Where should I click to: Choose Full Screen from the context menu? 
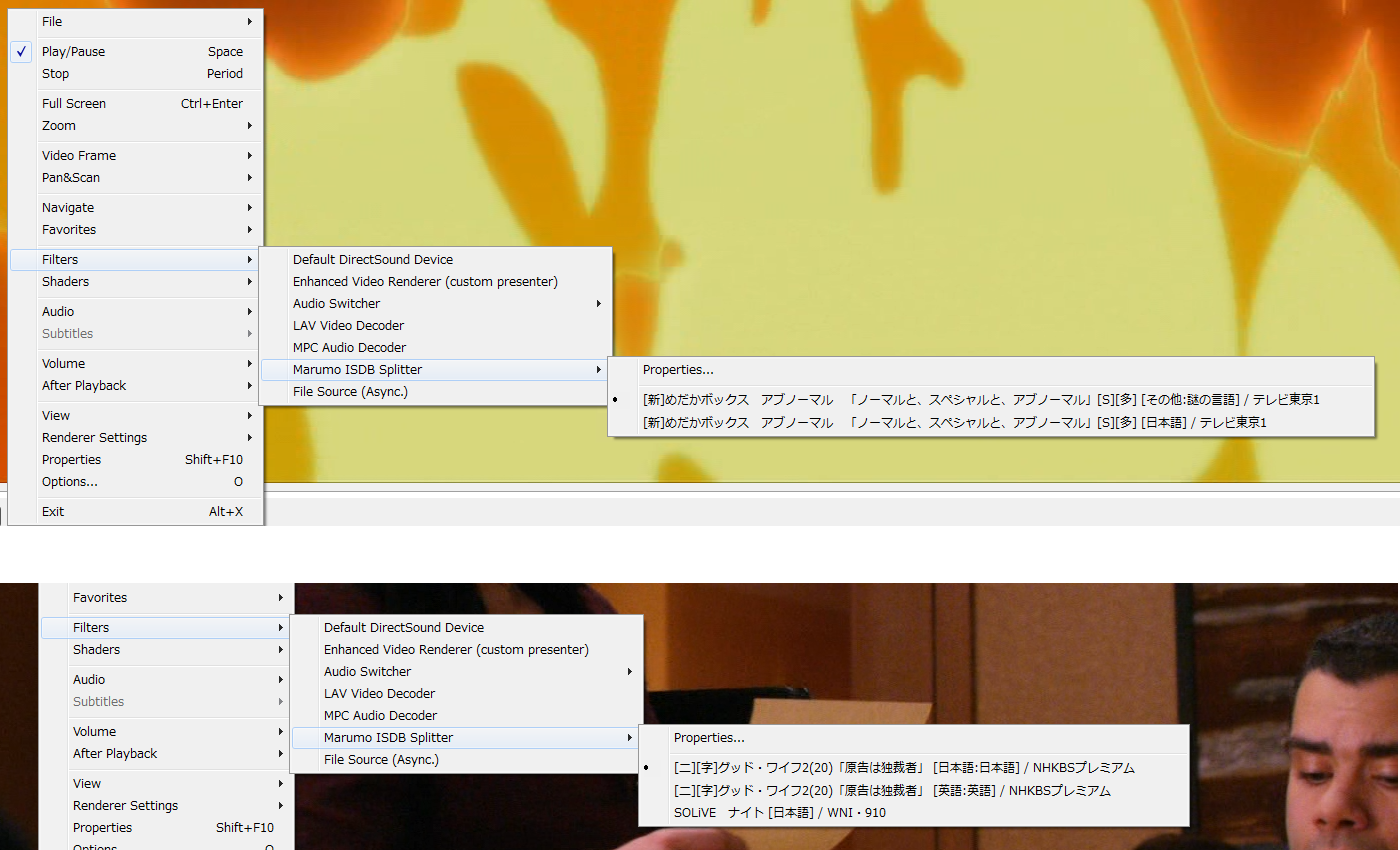click(x=74, y=104)
